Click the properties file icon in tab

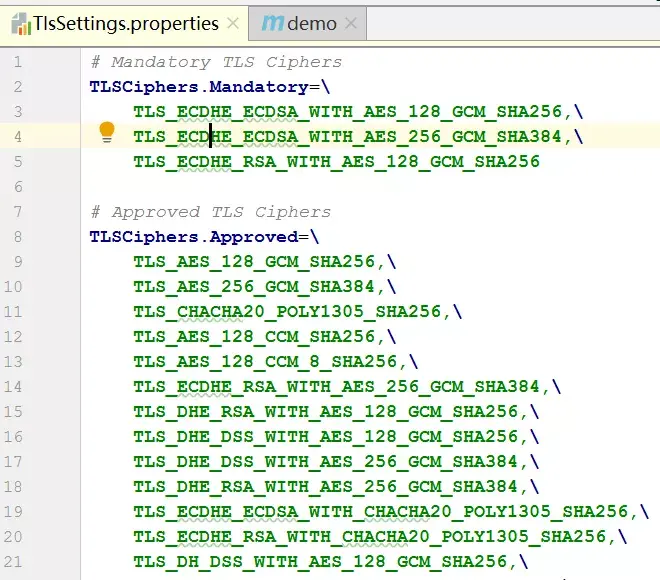21,24
